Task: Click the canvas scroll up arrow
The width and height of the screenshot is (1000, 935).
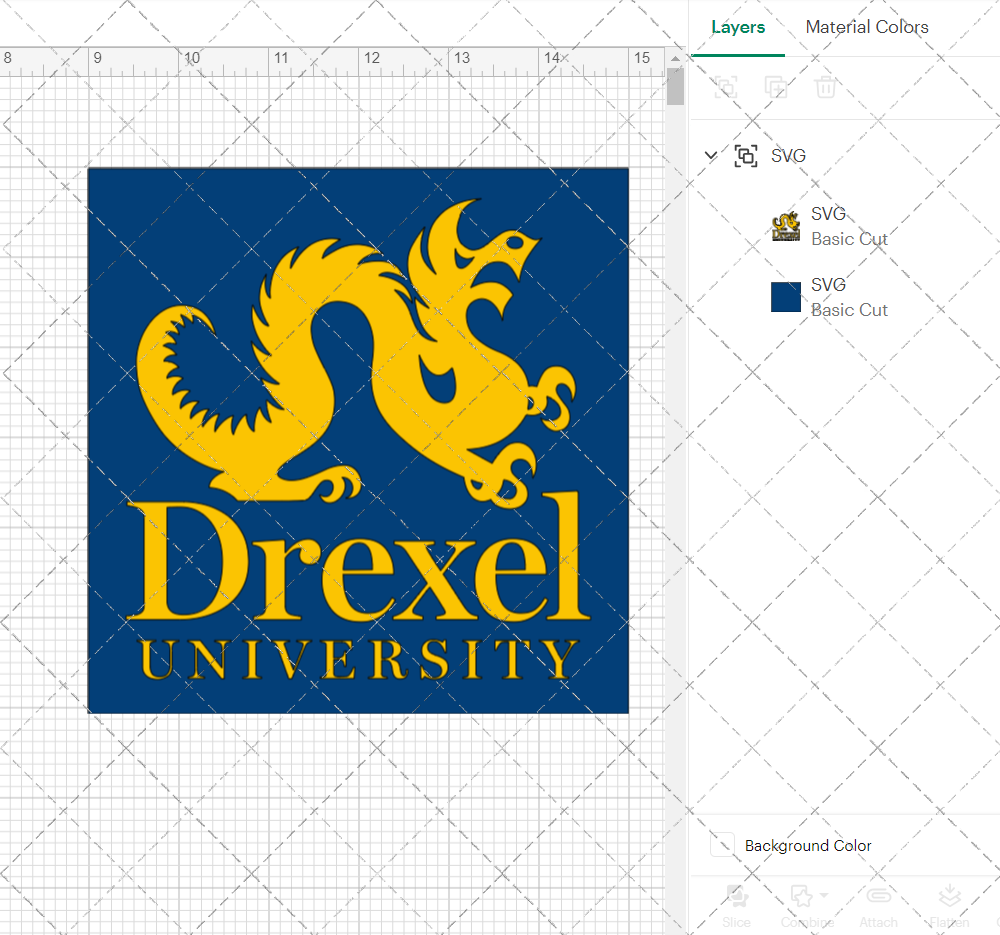Action: click(675, 59)
